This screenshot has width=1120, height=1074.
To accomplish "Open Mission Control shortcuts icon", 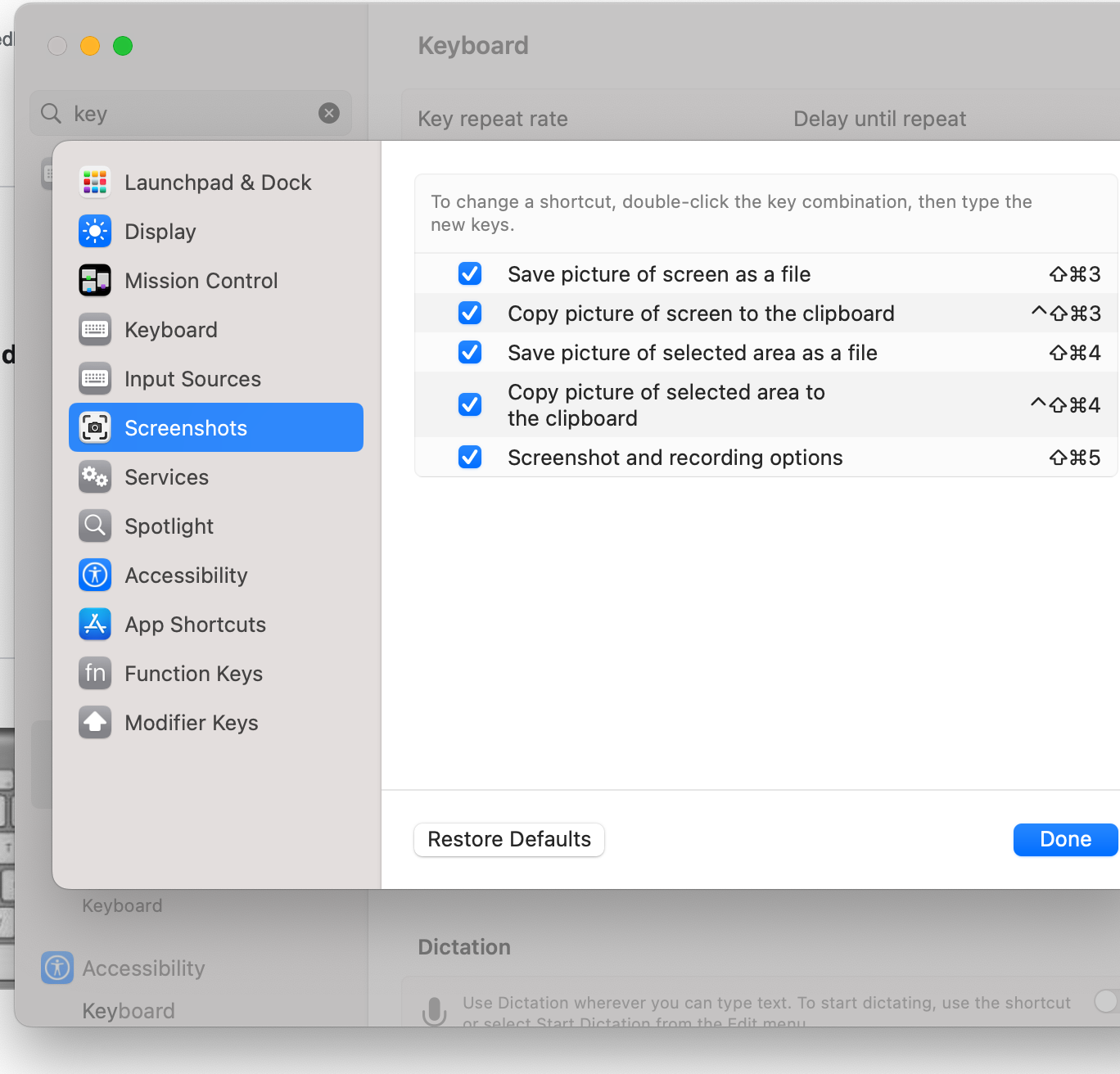I will (95, 281).
